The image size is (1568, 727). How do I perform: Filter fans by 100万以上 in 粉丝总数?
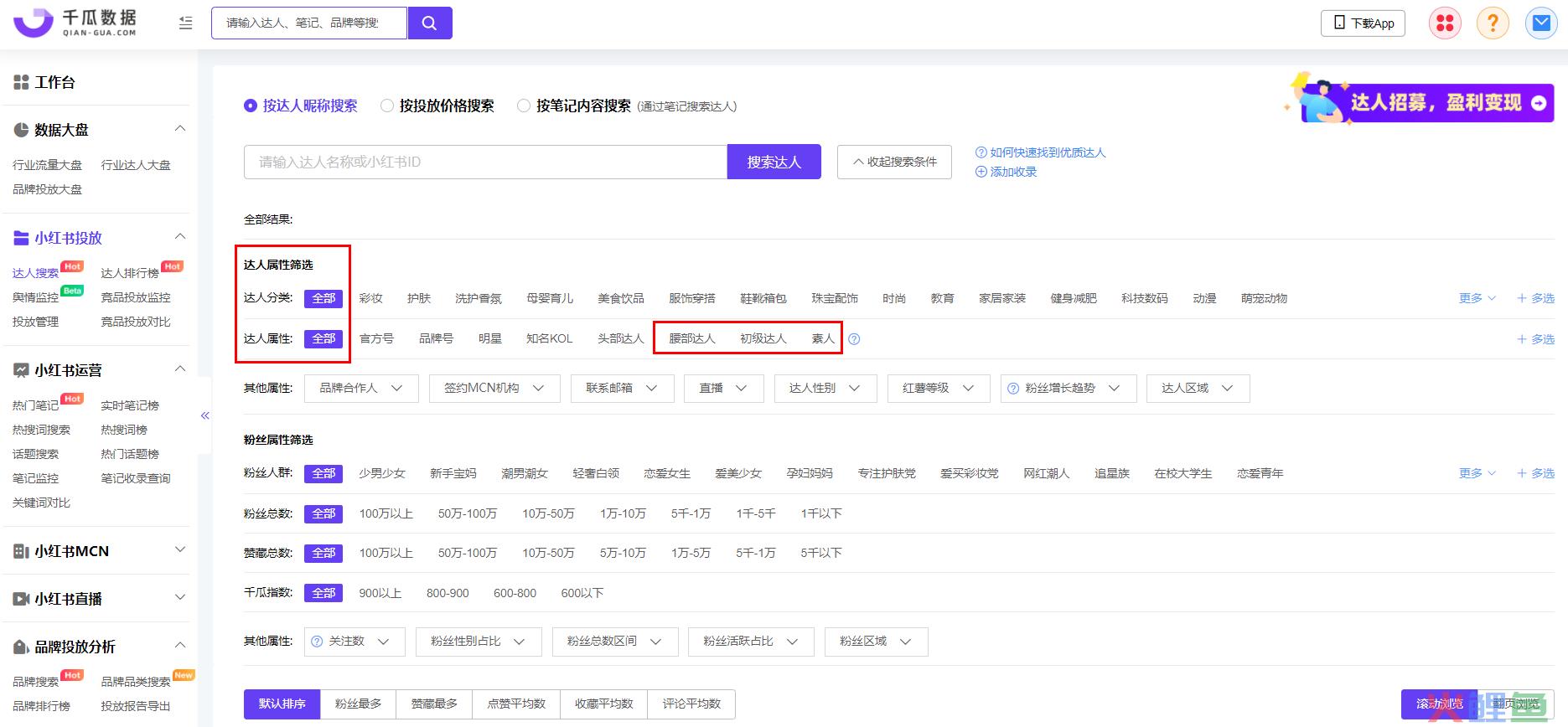(x=386, y=513)
